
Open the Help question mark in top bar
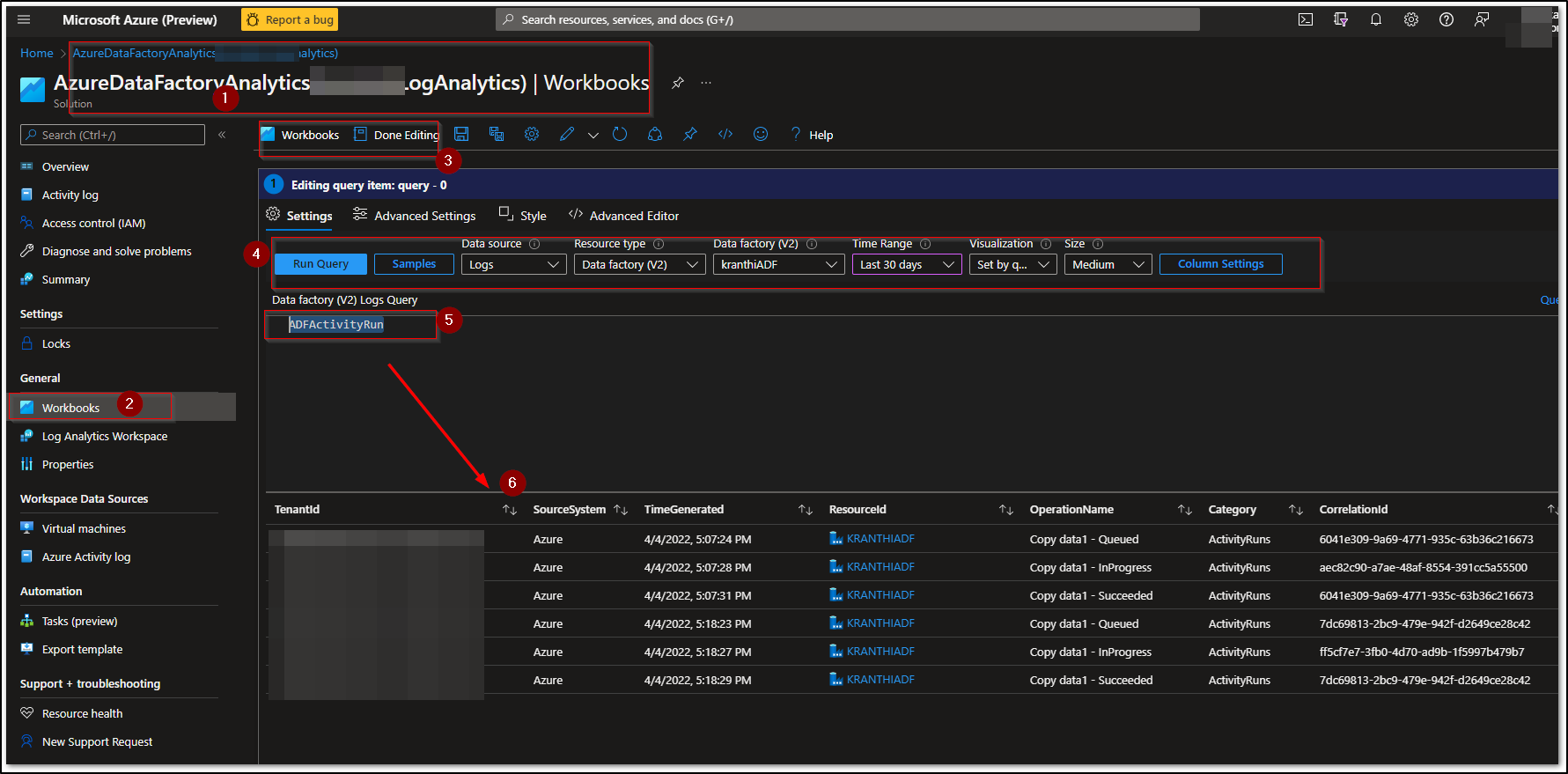pyautogui.click(x=1447, y=19)
